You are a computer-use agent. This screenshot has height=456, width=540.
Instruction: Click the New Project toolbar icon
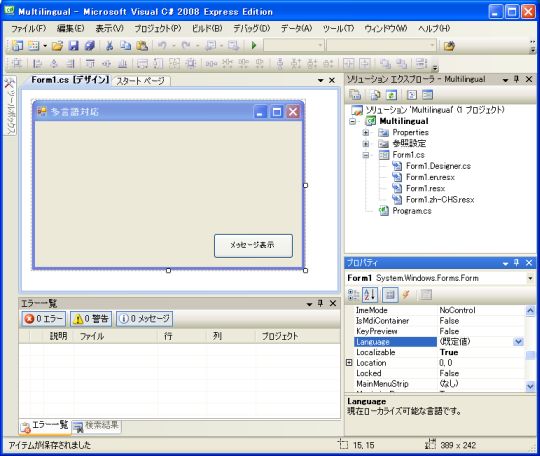pos(17,45)
